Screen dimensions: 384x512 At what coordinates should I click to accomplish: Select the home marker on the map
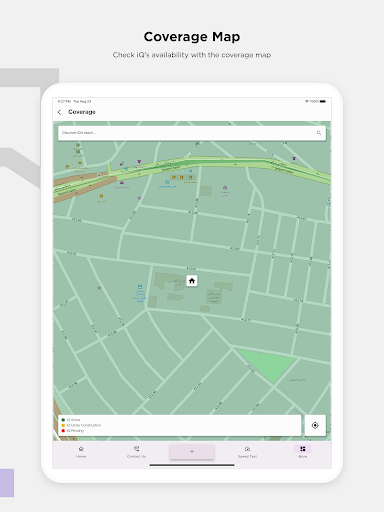point(192,281)
